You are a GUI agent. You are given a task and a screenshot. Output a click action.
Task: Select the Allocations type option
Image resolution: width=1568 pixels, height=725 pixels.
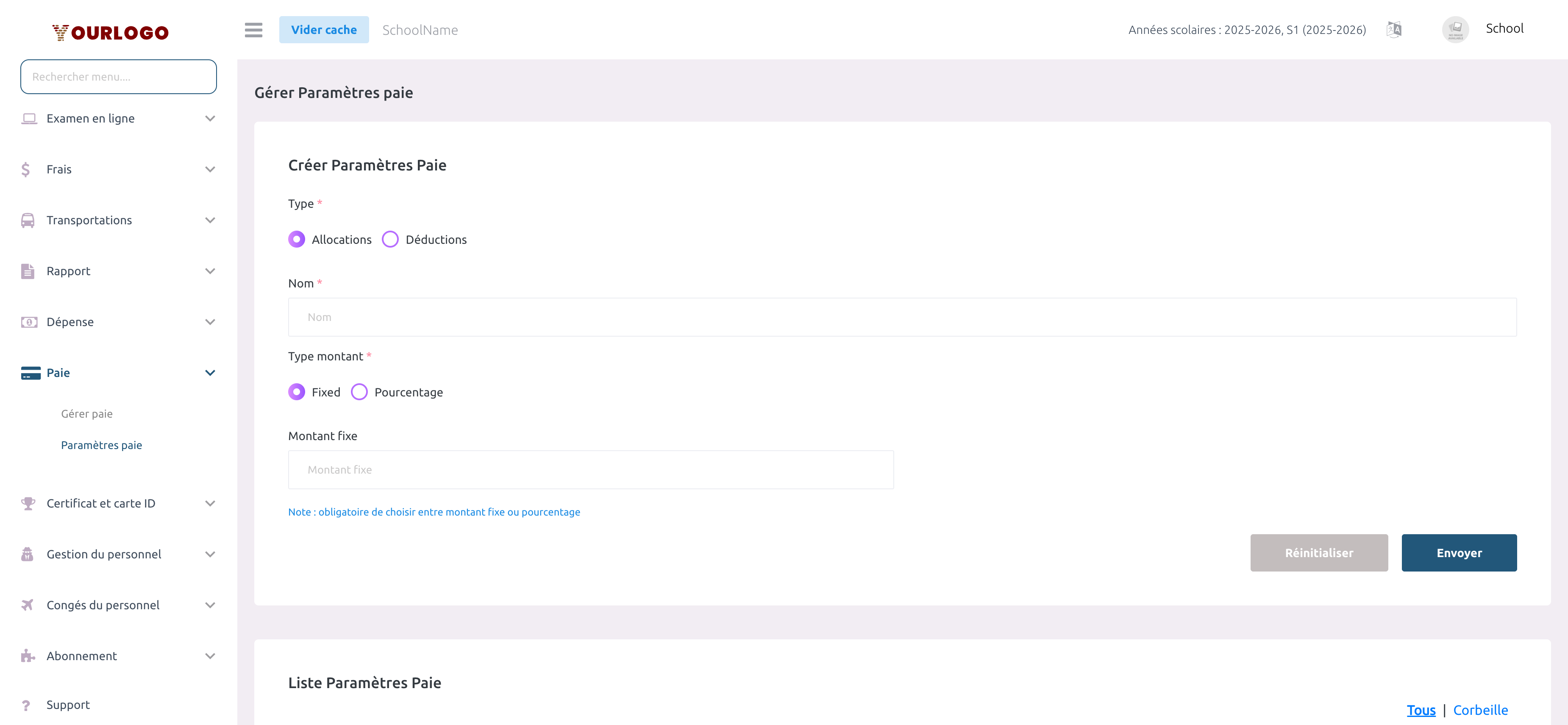pos(296,239)
